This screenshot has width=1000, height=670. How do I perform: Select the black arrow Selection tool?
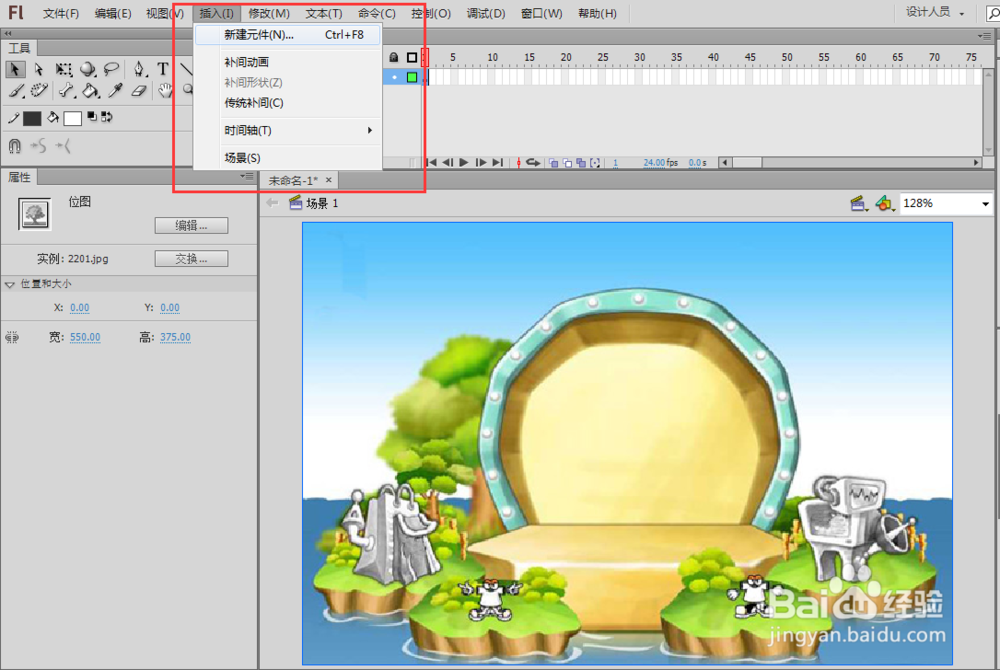(15, 69)
